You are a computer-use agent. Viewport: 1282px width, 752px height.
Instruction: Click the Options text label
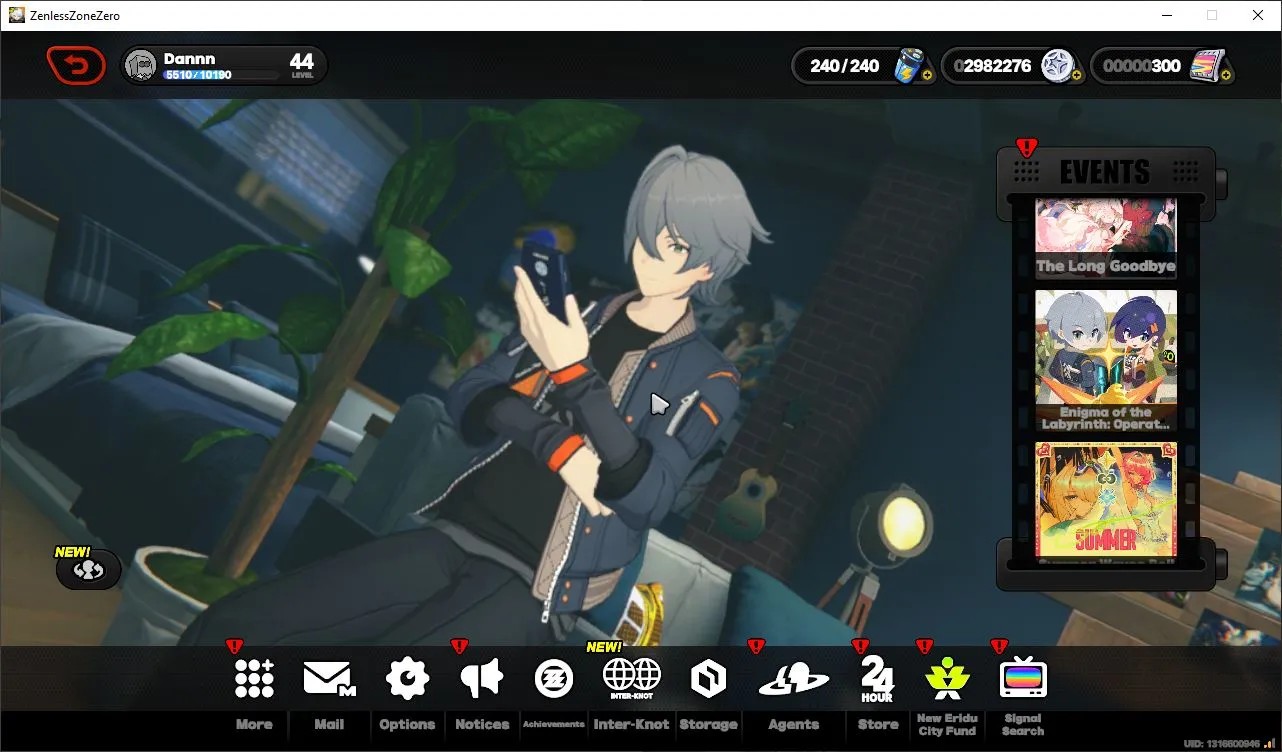tap(407, 724)
